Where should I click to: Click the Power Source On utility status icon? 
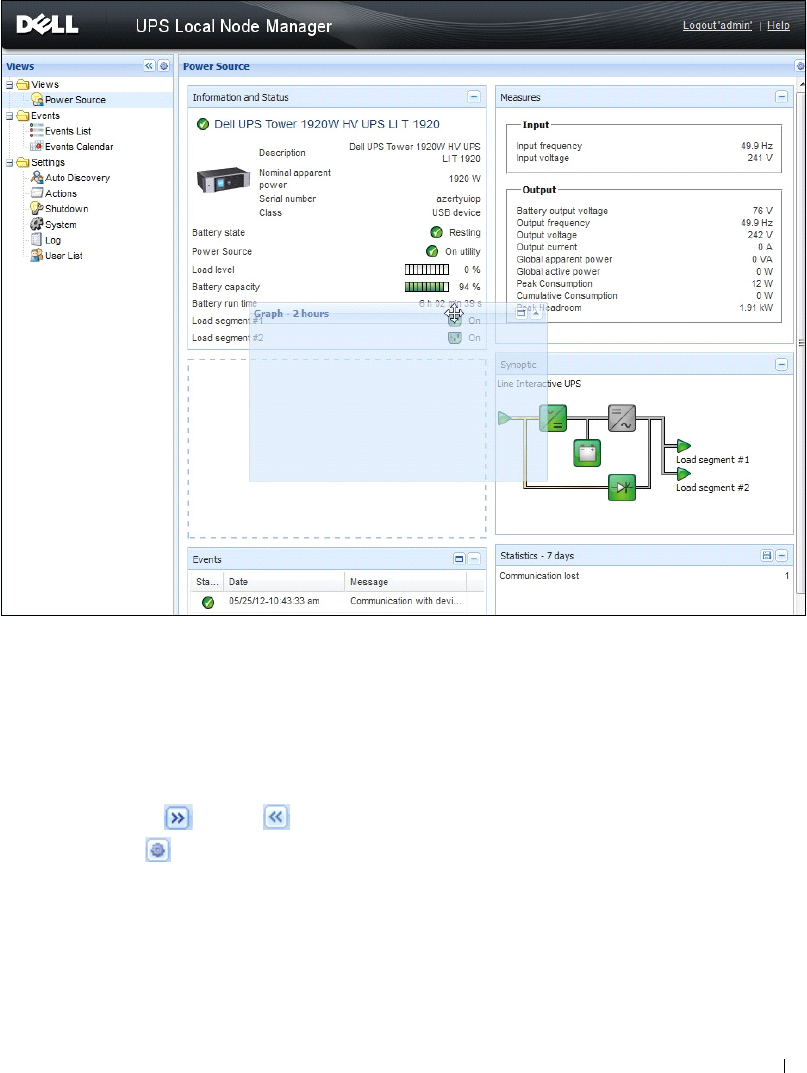pos(432,251)
